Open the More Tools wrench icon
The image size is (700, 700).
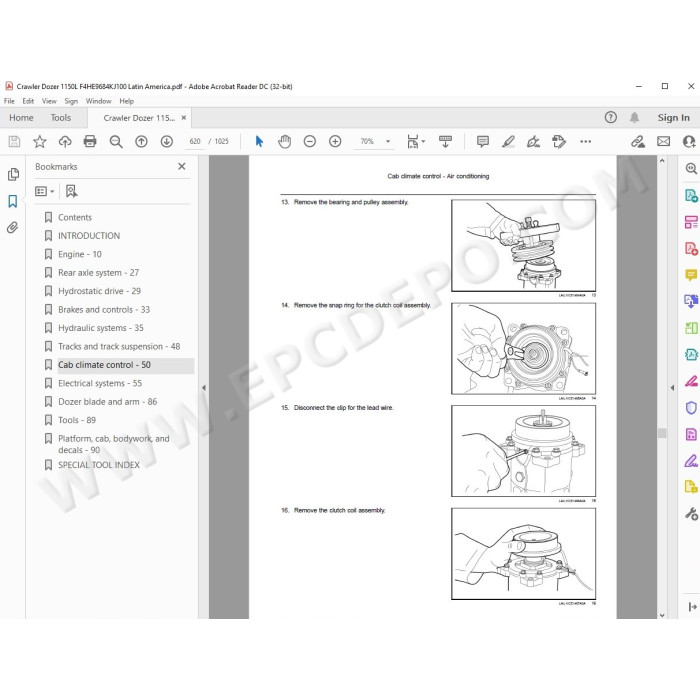point(691,514)
